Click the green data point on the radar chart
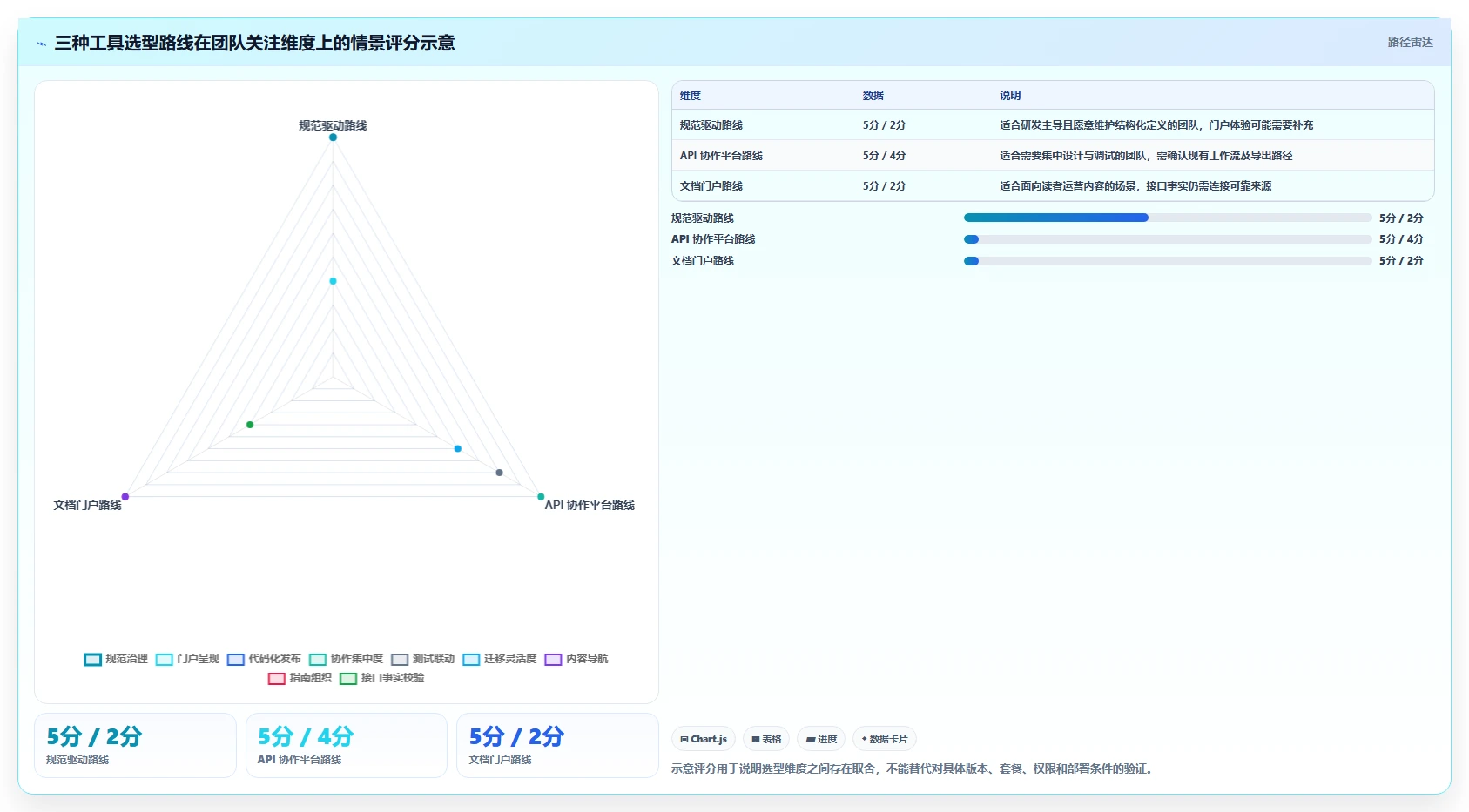Screen dimensions: 1469x812 (x=250, y=425)
